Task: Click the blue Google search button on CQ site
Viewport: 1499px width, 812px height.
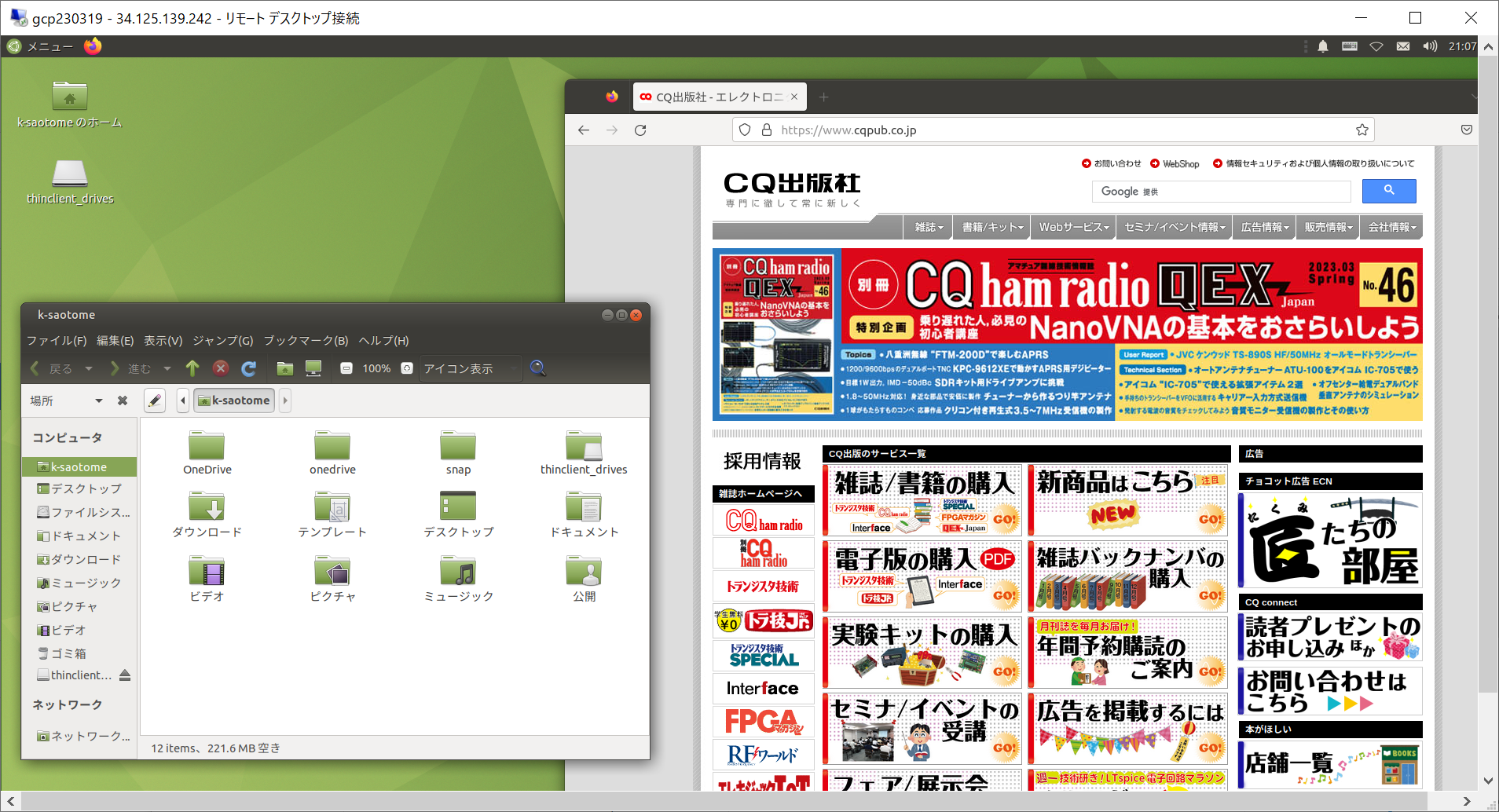Action: (x=1389, y=191)
